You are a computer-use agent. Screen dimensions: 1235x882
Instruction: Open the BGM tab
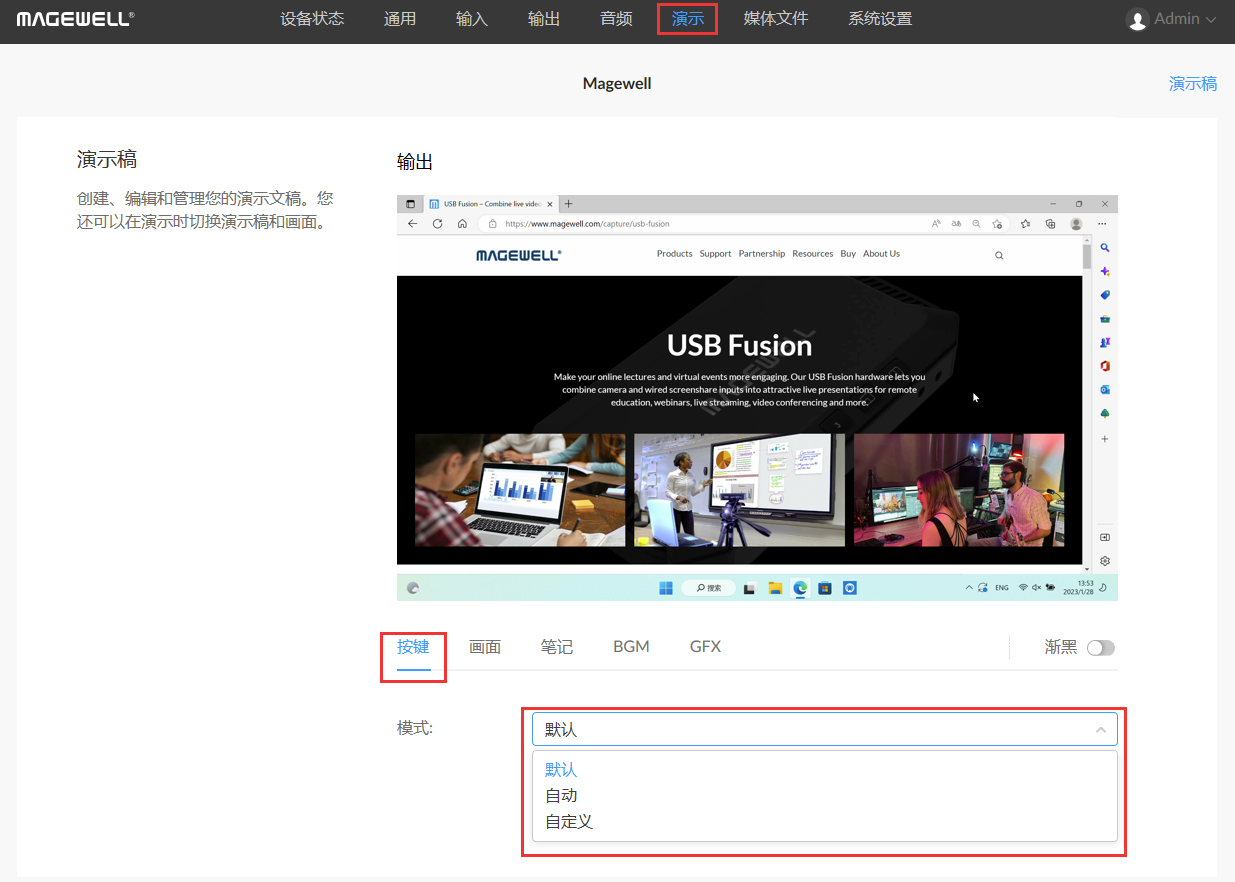pos(631,647)
